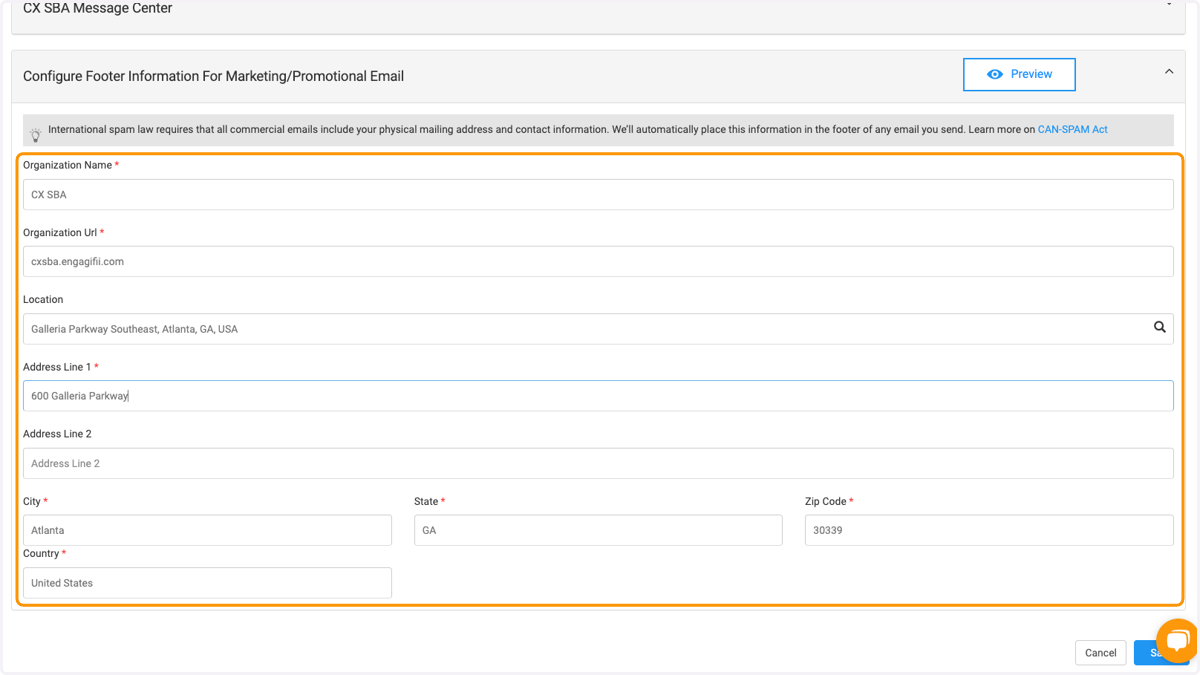Click the City field containing Atlanta

[x=207, y=530]
